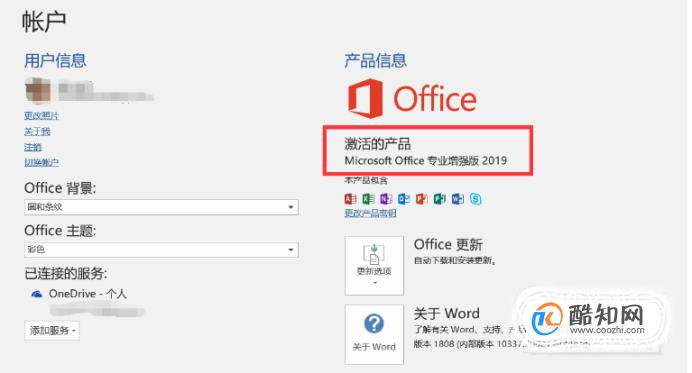
Task: Open the Office 背景 dropdown
Action: click(162, 207)
